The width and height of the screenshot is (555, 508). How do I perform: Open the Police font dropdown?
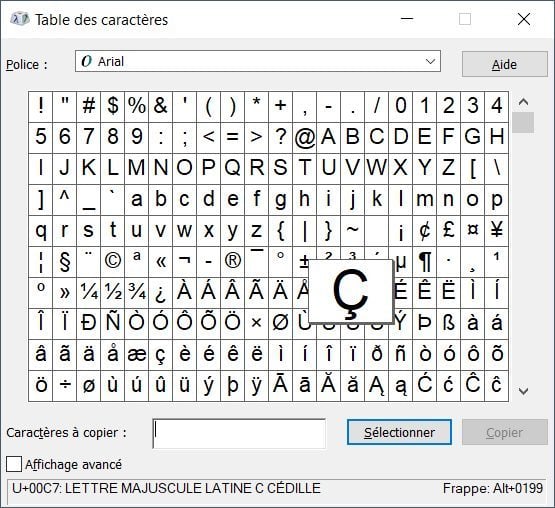coord(258,61)
